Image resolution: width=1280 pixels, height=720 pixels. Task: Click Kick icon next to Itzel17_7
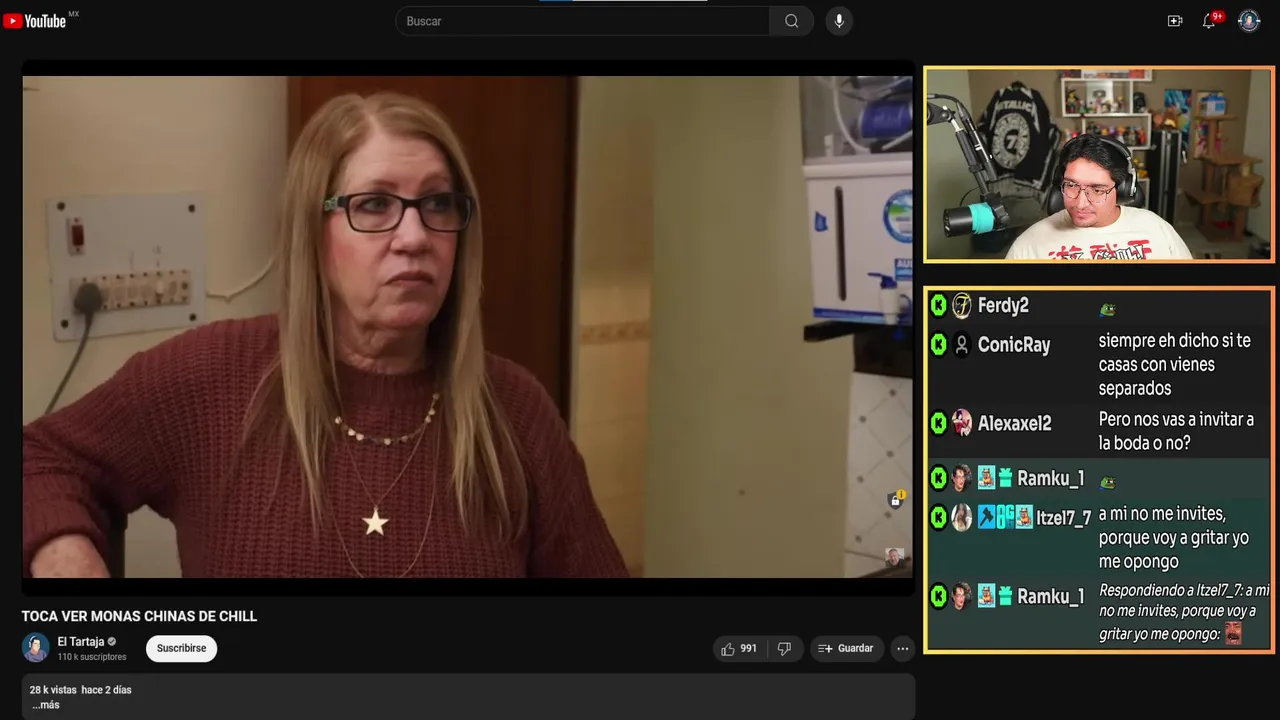pos(938,517)
